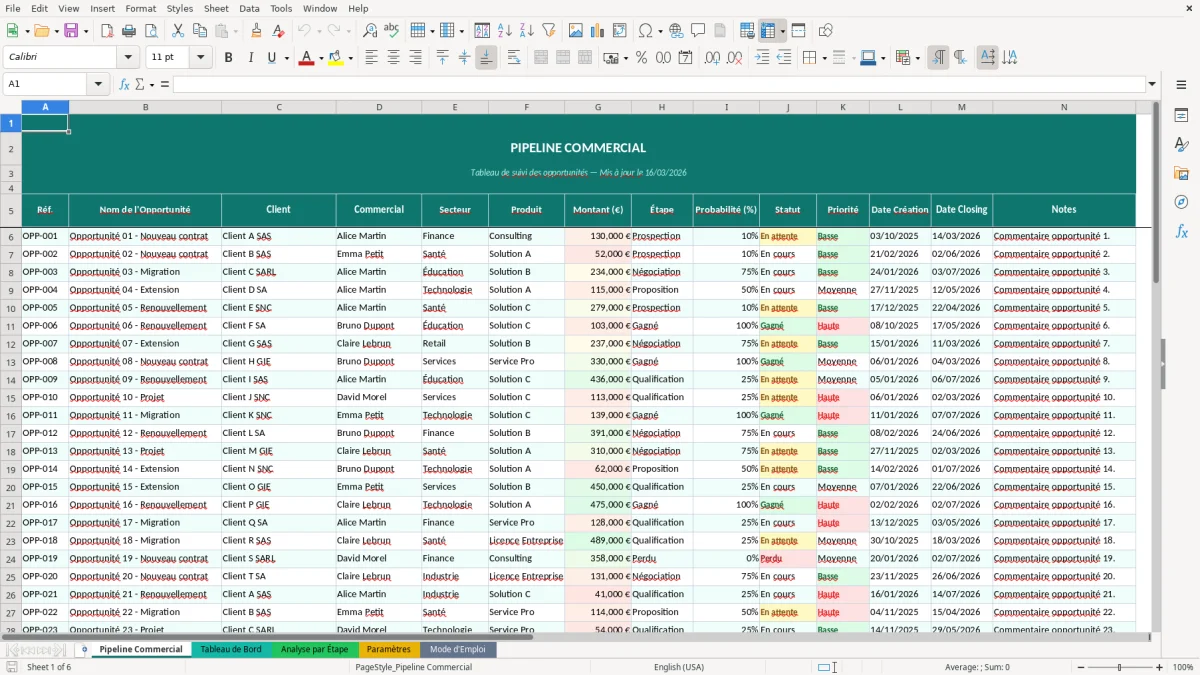
Task: Open the Borders dropdown arrow
Action: click(x=826, y=58)
